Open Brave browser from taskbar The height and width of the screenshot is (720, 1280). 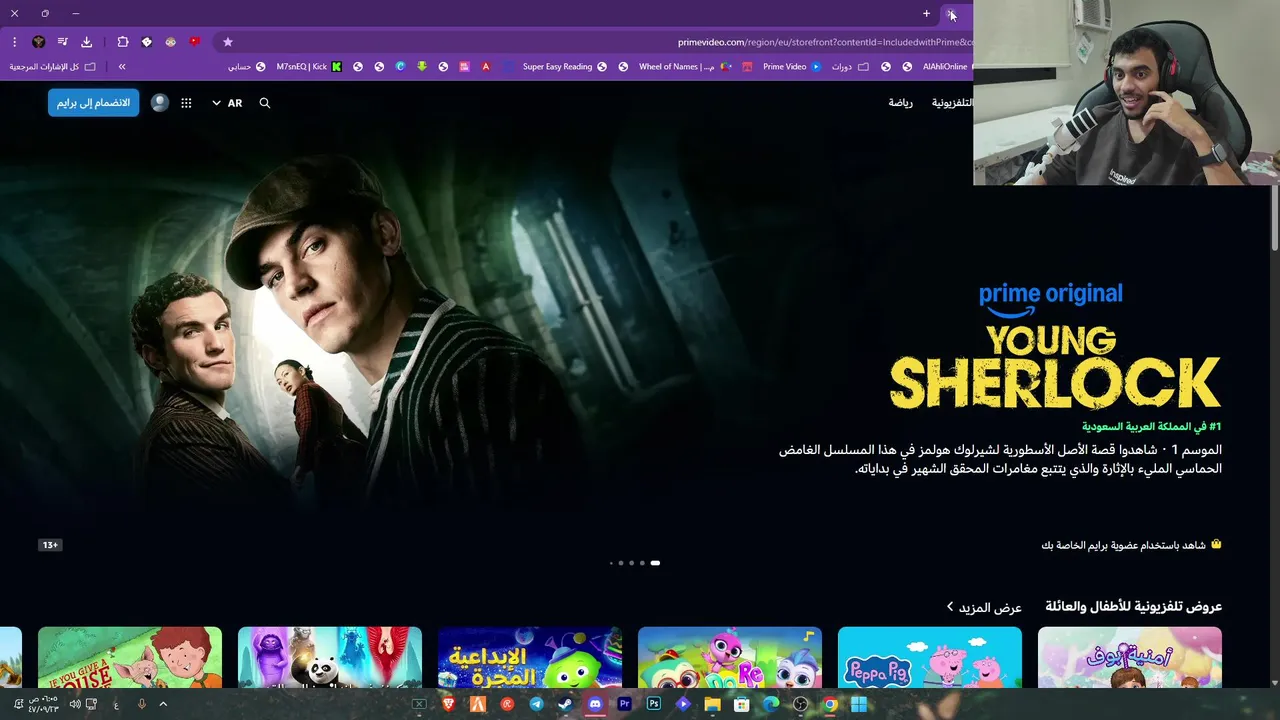[x=449, y=704]
